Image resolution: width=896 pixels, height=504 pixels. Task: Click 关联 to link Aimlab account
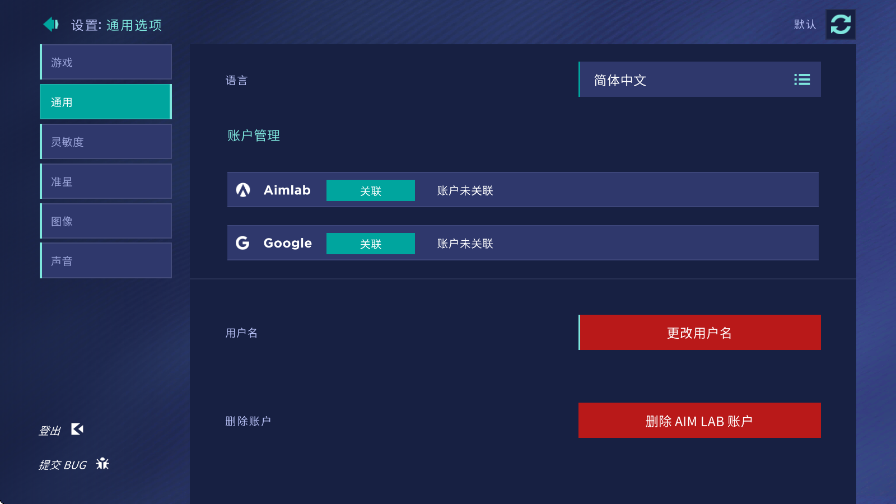click(370, 190)
